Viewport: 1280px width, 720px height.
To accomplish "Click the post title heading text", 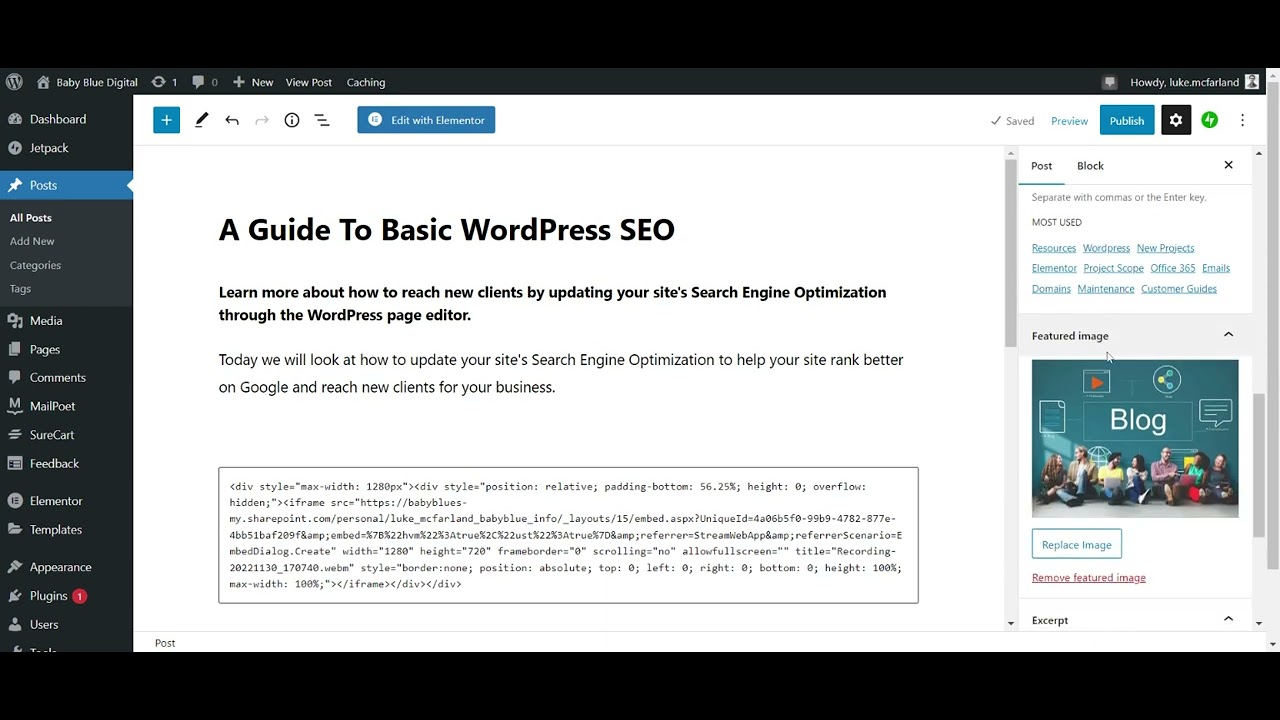I will (447, 230).
